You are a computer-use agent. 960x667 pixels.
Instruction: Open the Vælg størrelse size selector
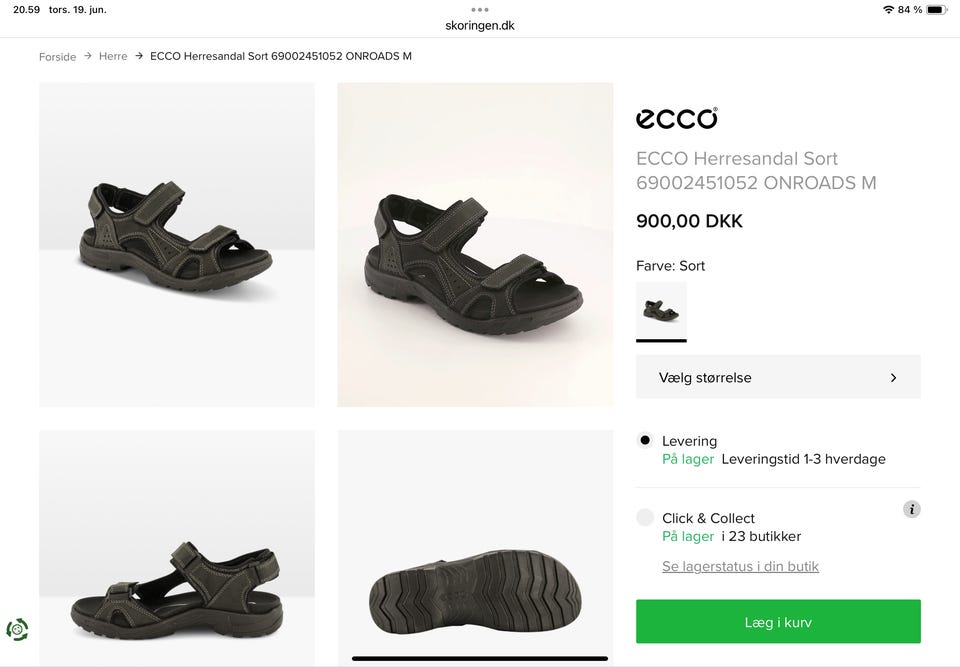pyautogui.click(x=777, y=377)
